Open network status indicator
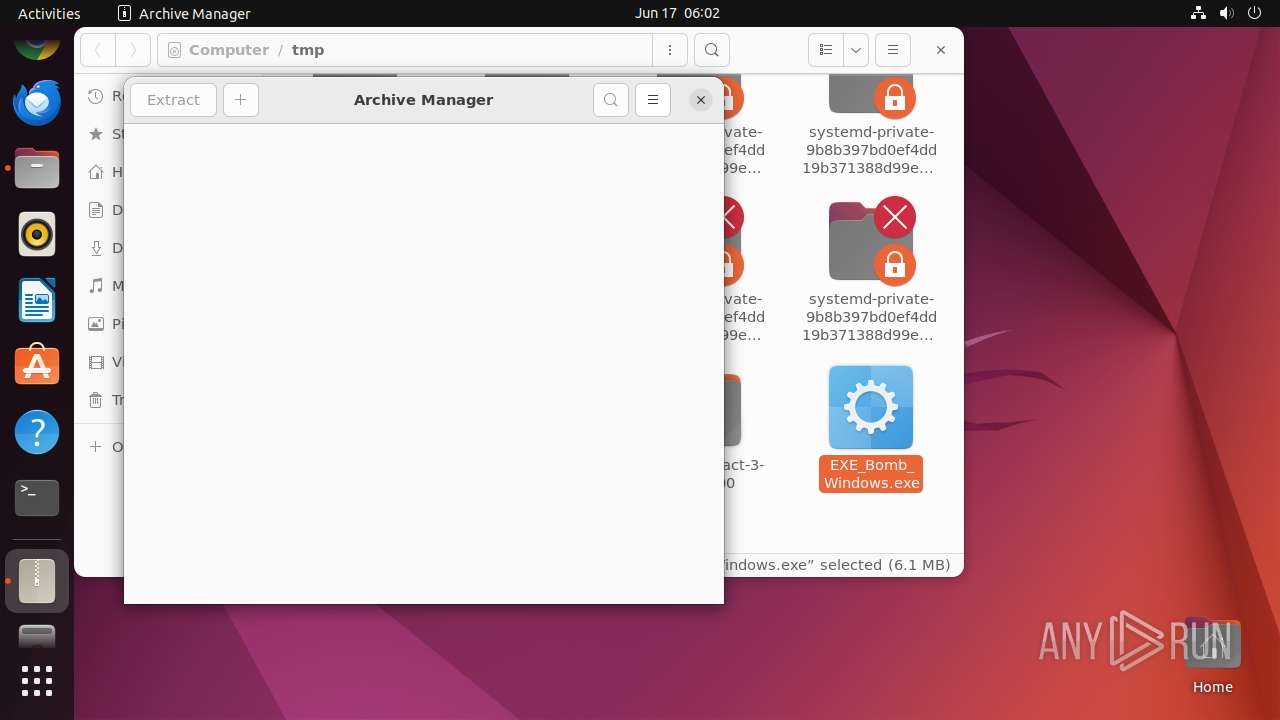This screenshot has height=720, width=1280. [1199, 13]
